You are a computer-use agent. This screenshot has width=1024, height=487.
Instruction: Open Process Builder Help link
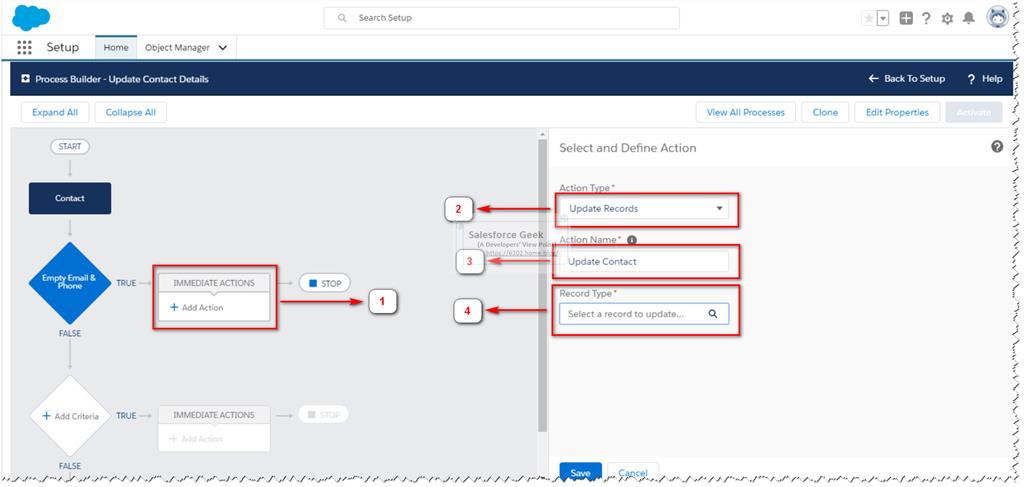click(985, 78)
